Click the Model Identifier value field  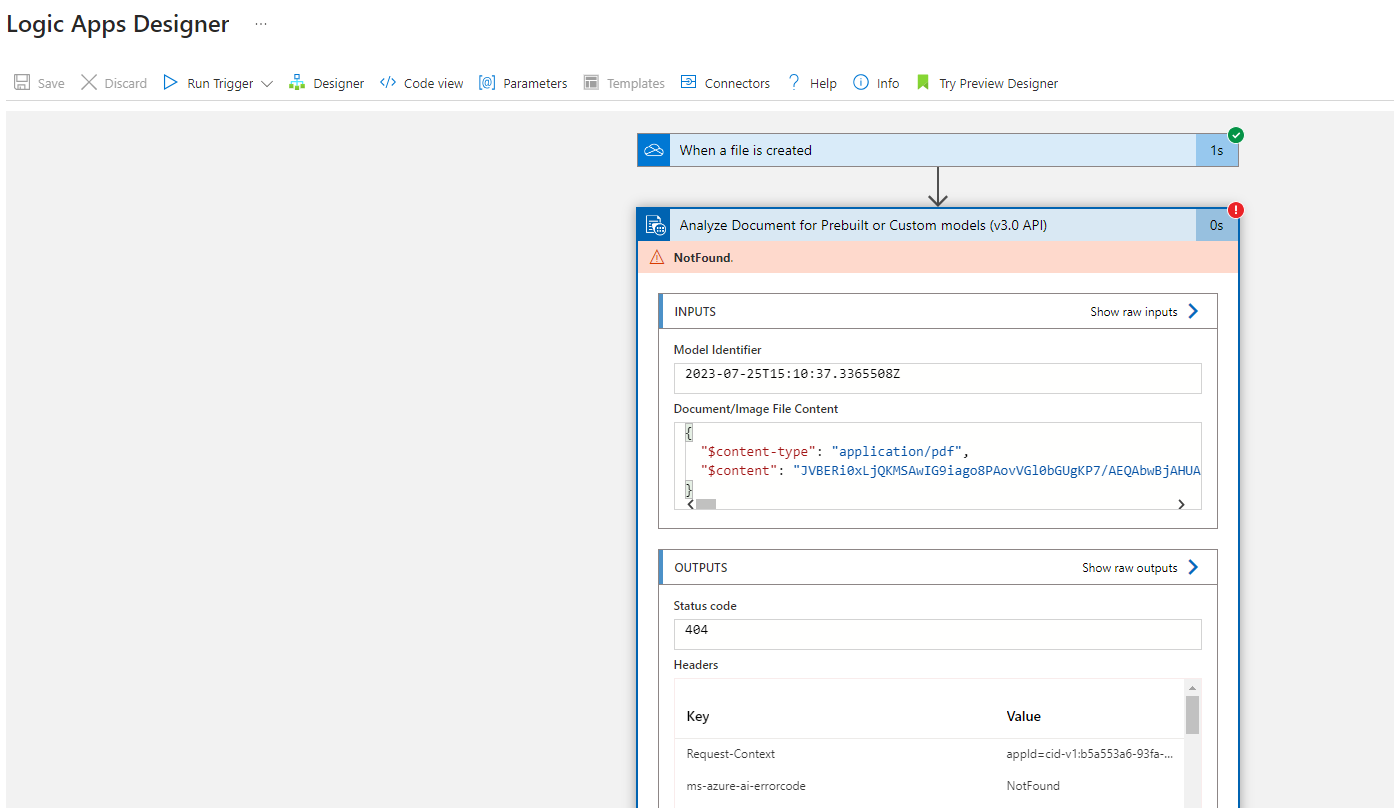(x=937, y=378)
